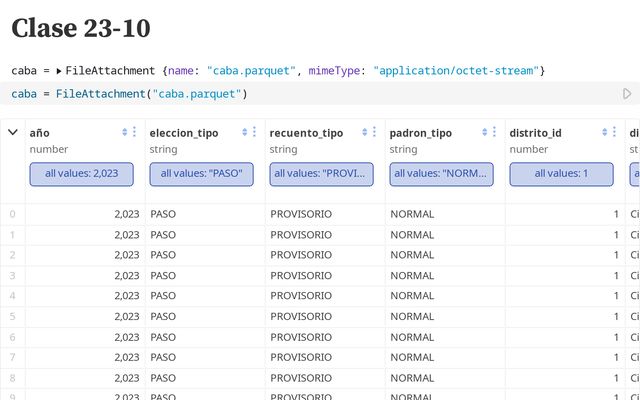Sort the distrito_id column
640x400 pixels.
point(604,132)
